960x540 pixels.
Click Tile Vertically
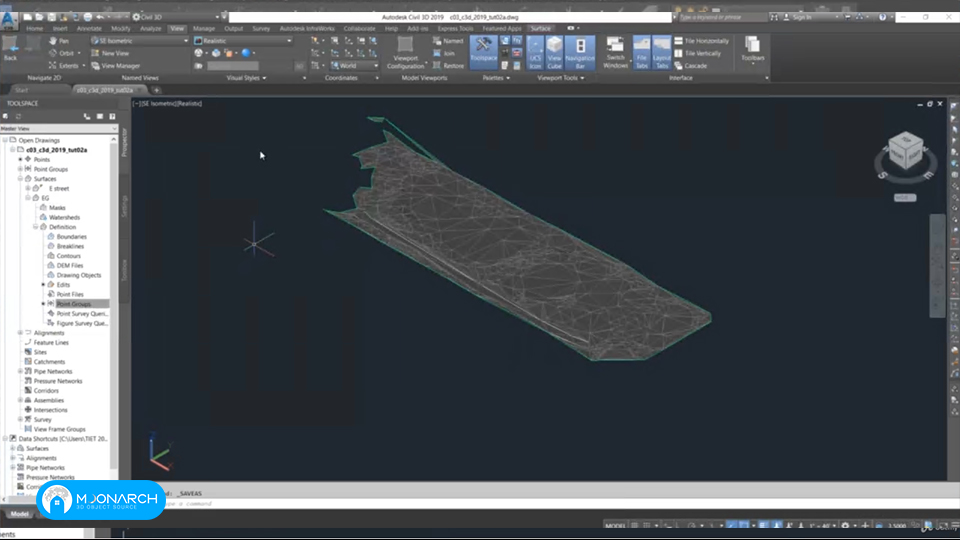coord(698,53)
